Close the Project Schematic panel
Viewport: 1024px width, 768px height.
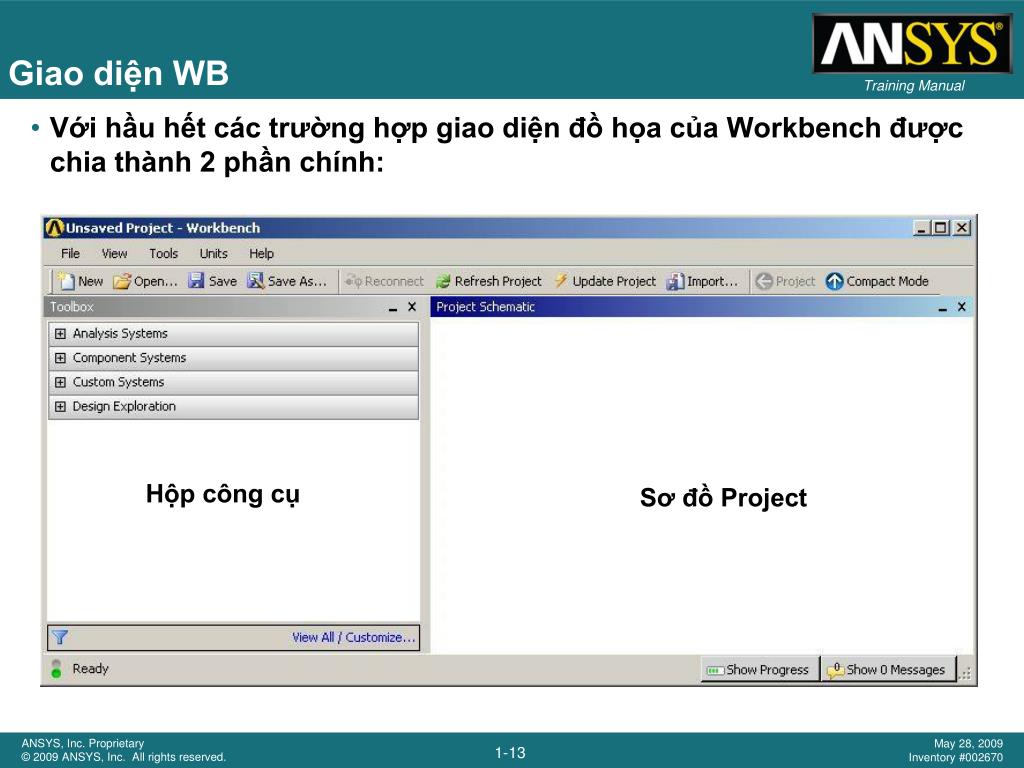click(961, 307)
